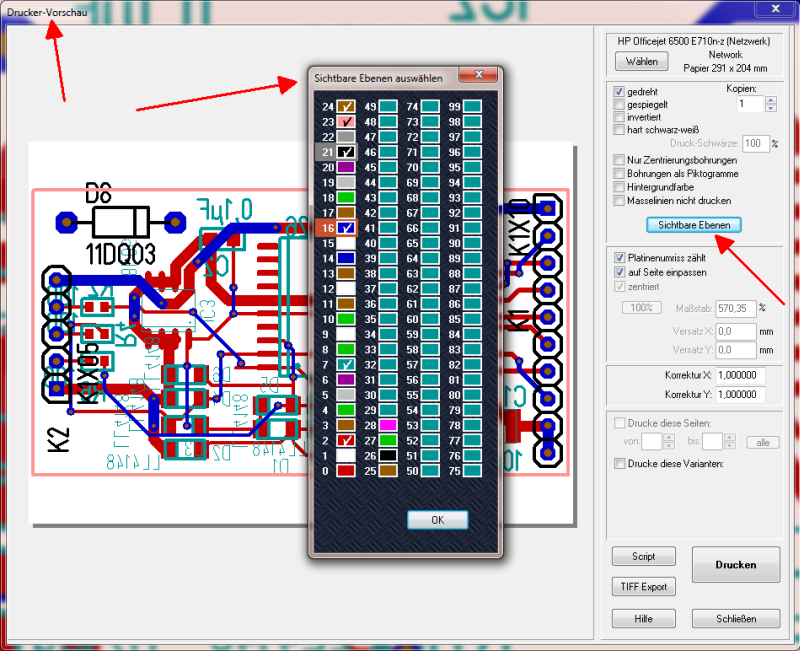Image resolution: width=800 pixels, height=651 pixels.
Task: Enable the gespiegelt checkbox
Action: coord(619,104)
